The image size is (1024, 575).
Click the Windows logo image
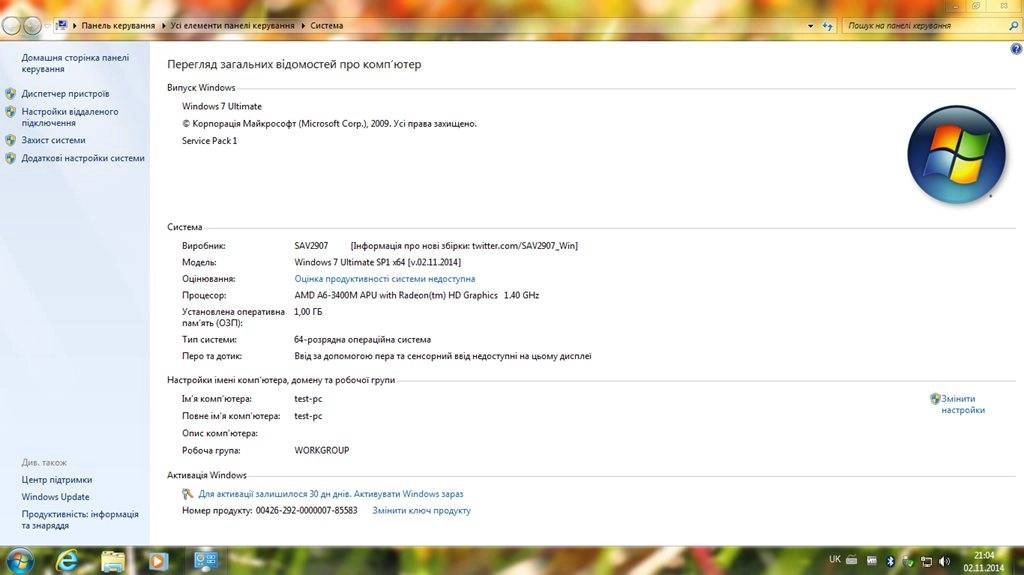click(x=956, y=155)
